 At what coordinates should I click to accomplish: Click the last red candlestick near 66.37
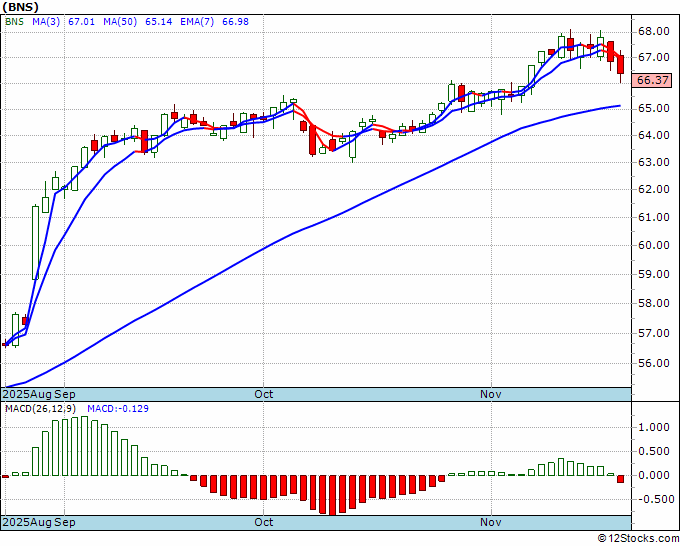pyautogui.click(x=621, y=66)
